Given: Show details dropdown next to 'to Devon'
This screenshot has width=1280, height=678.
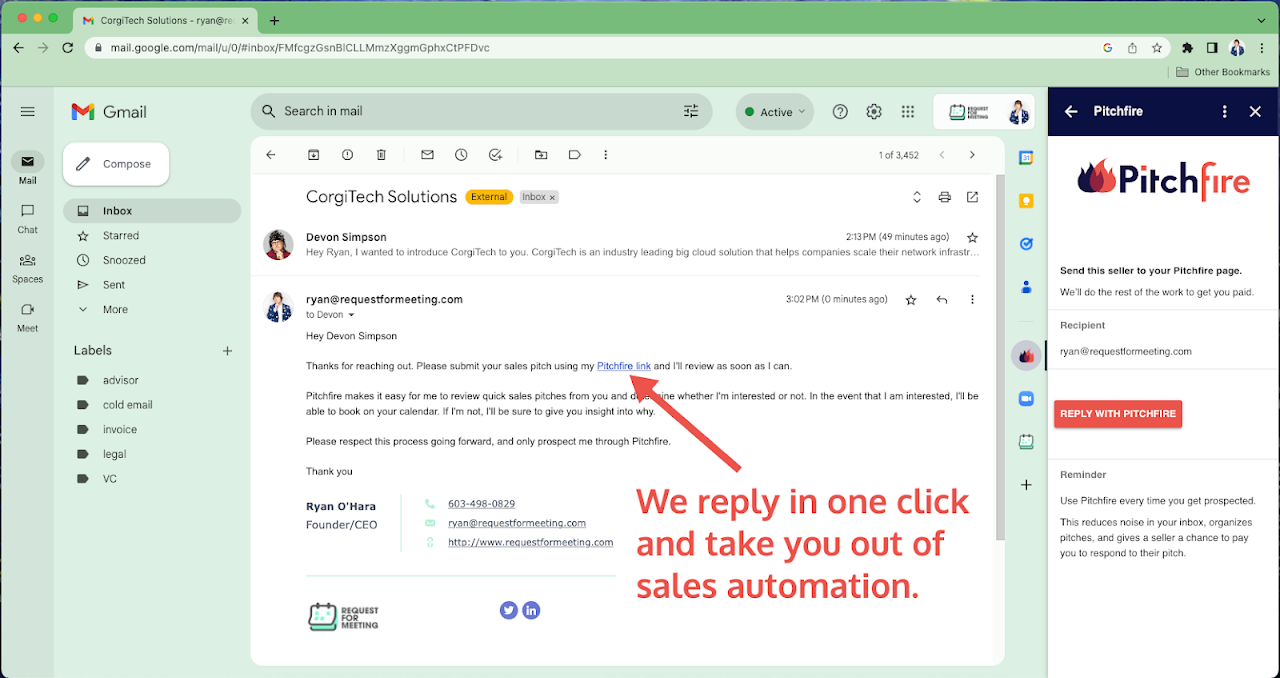Looking at the screenshot, I should coord(351,315).
